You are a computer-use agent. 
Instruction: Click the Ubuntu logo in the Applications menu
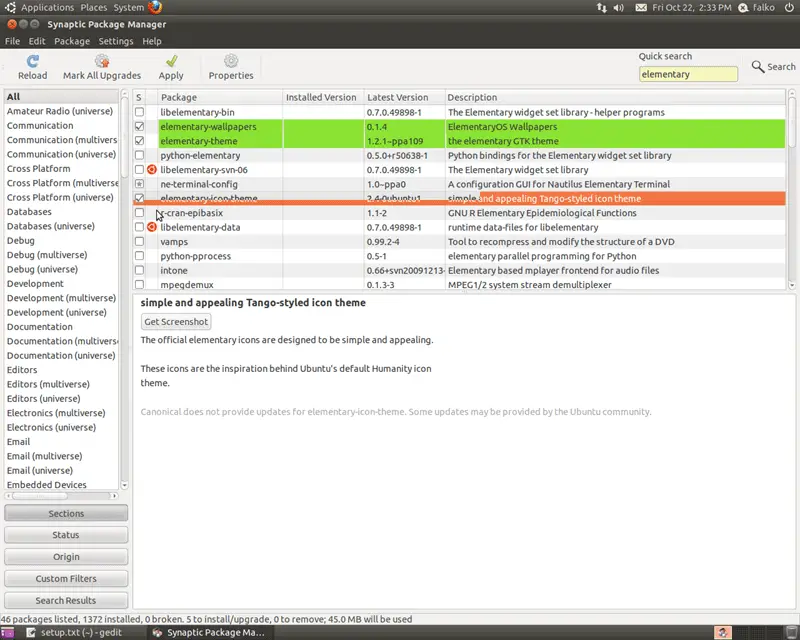[x=10, y=7]
